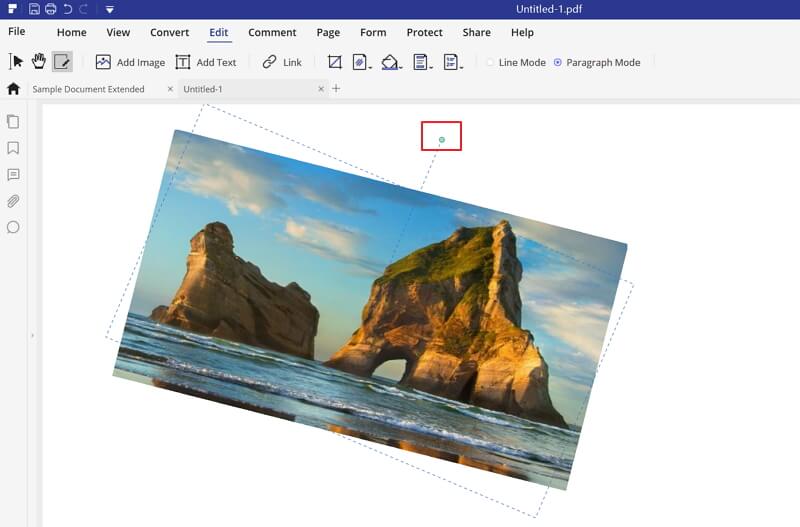Switch to Sample Document Extended tab
The image size is (800, 527).
coord(88,89)
